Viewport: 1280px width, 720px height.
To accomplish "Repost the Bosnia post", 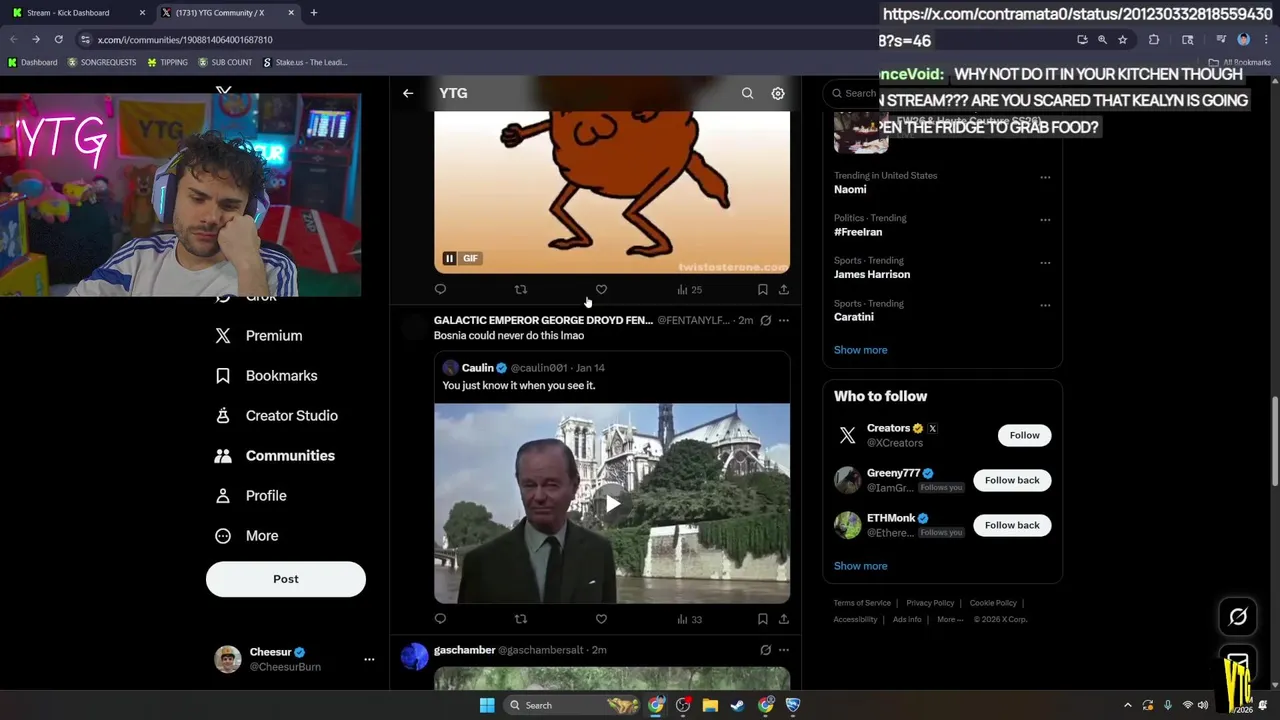I will pyautogui.click(x=520, y=619).
